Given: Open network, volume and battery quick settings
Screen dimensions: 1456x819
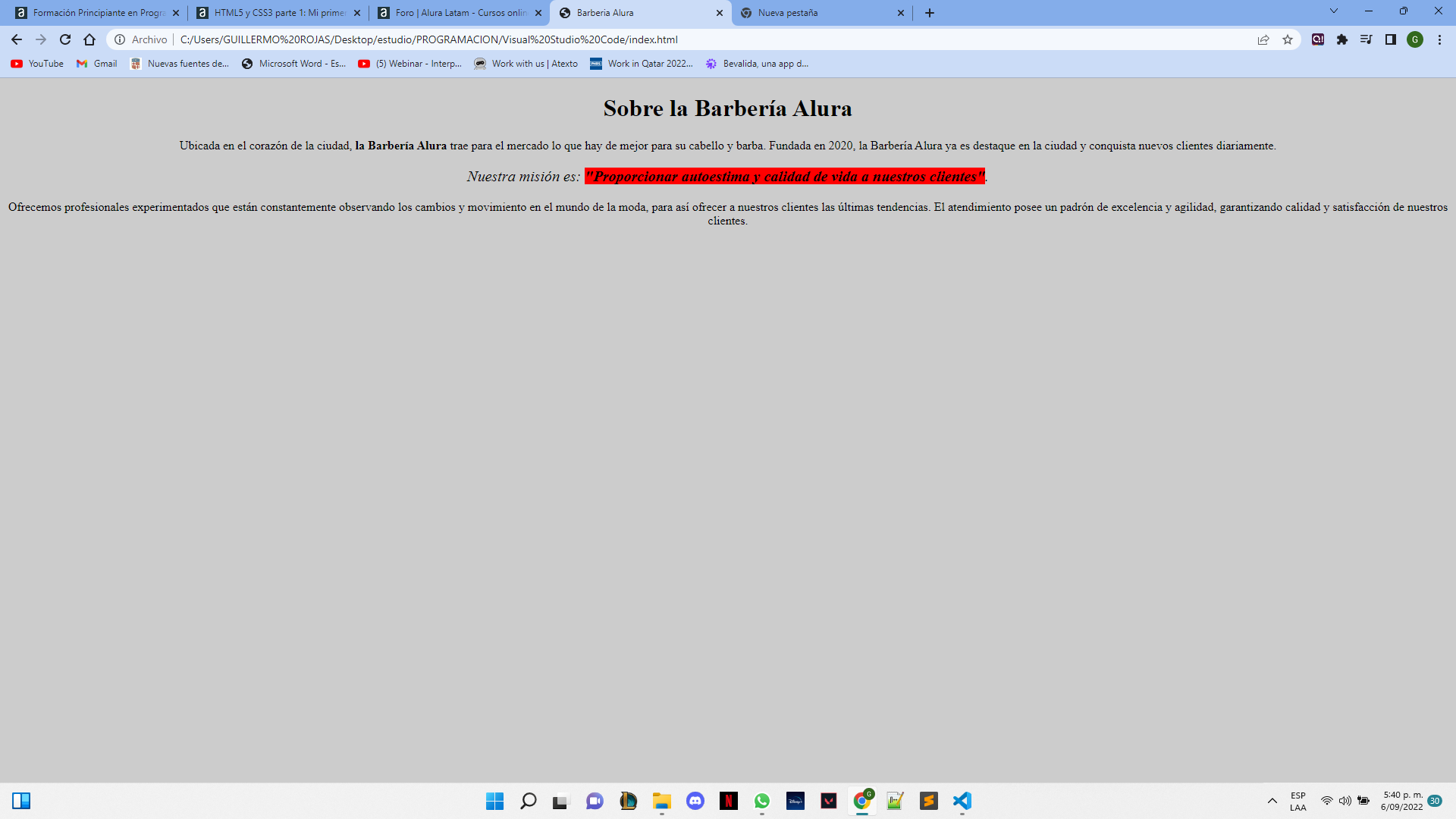Looking at the screenshot, I should coord(1345,801).
